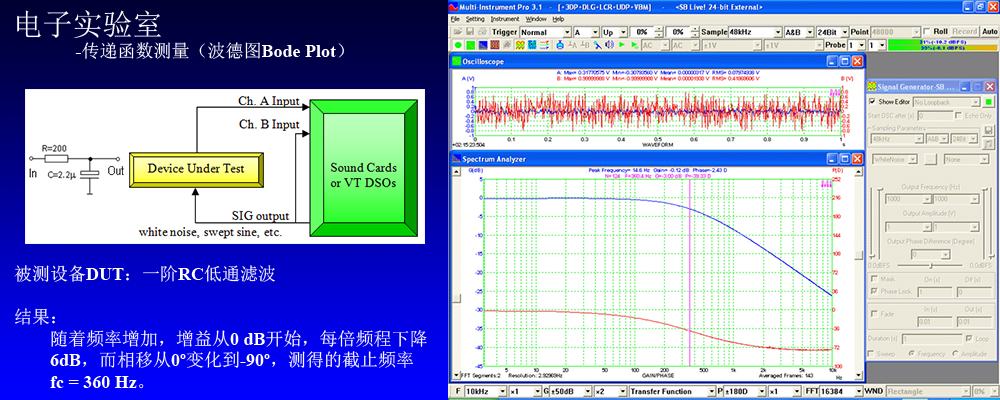This screenshot has height=400, width=1000.
Task: Open the FFT size 16384 dropdown
Action: [841, 391]
